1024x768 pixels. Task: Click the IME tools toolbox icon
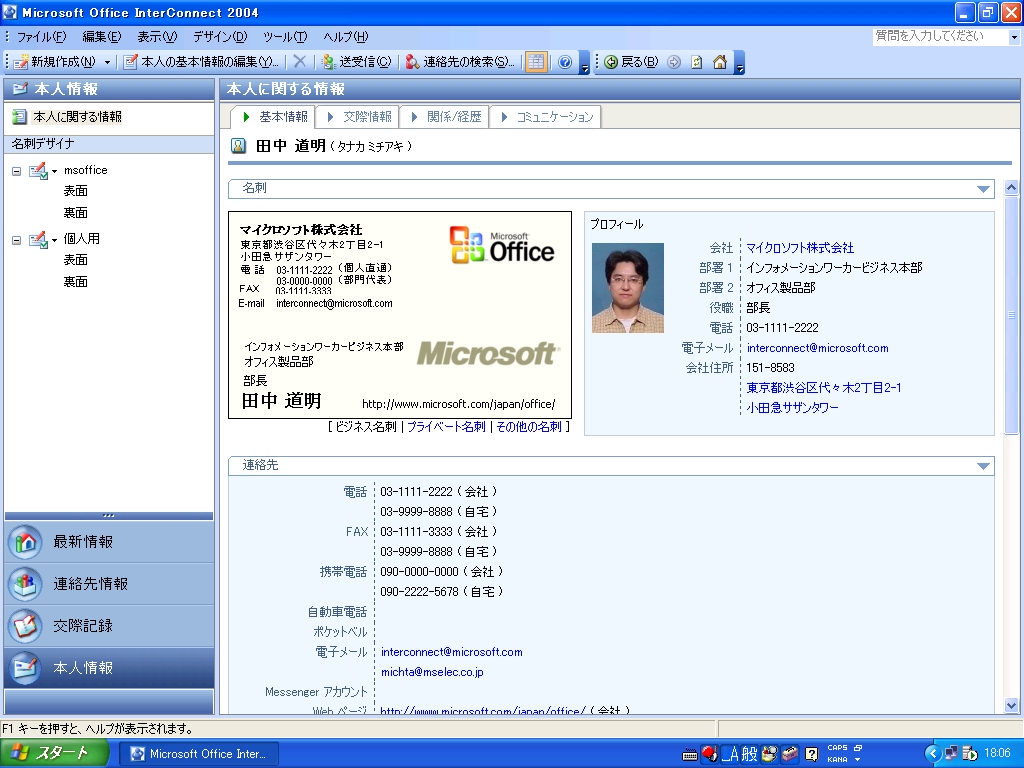coord(790,754)
